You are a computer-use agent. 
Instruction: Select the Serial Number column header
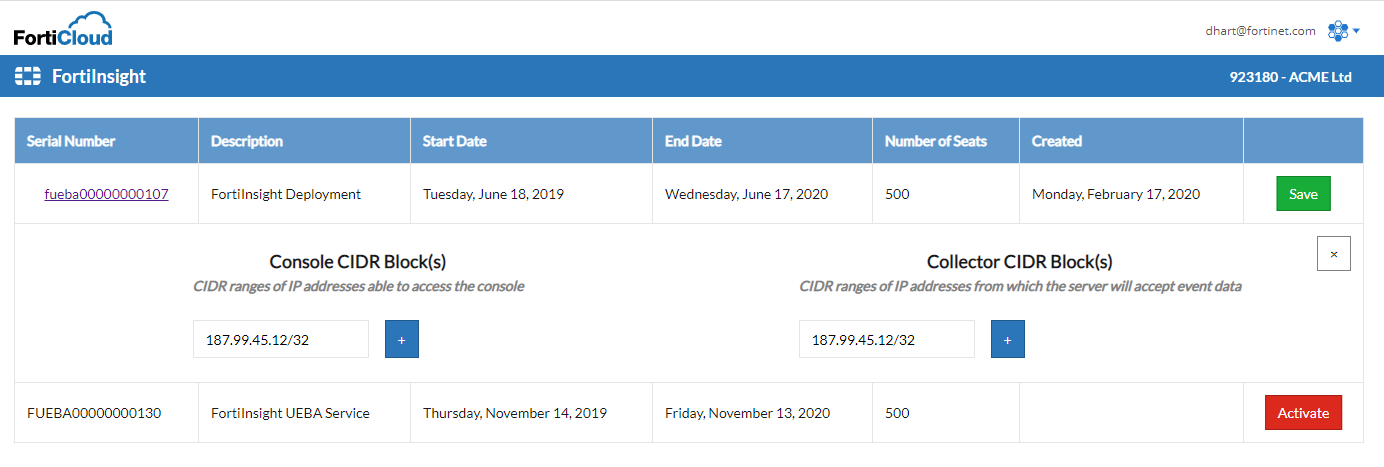[x=71, y=141]
